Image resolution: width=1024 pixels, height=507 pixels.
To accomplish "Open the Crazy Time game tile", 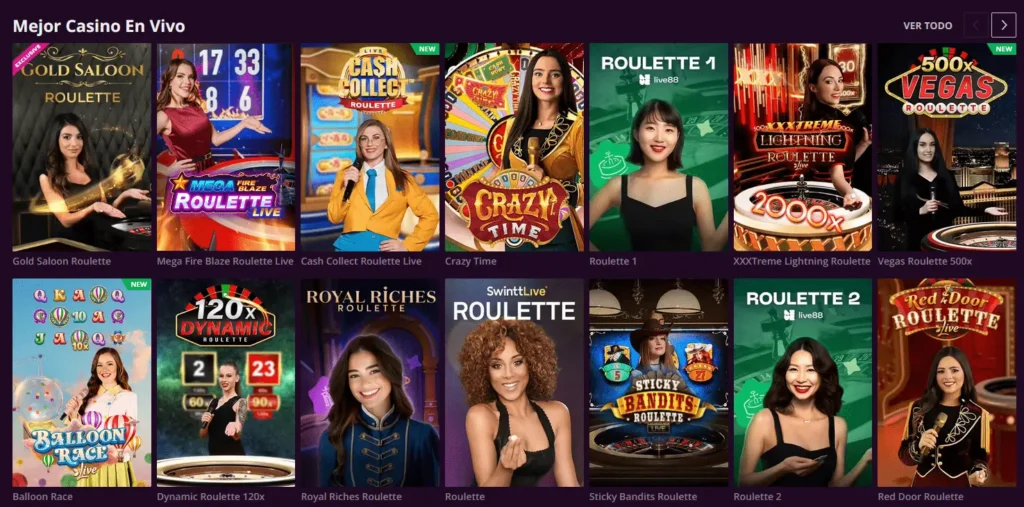I will click(515, 147).
